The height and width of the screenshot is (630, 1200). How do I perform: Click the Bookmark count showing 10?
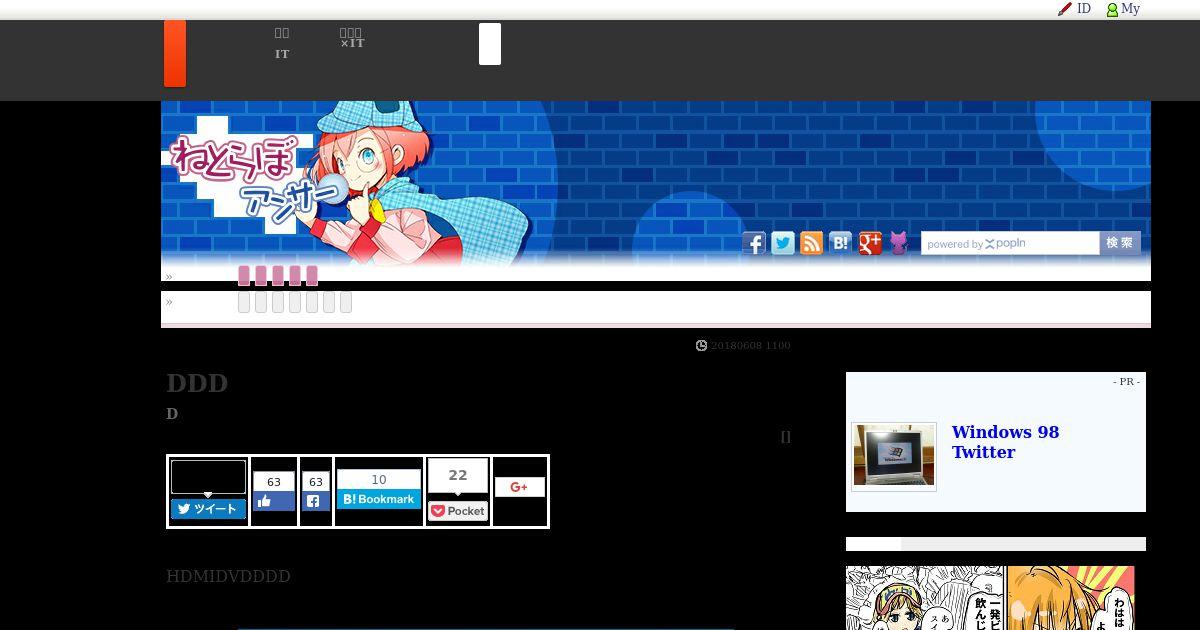pos(379,480)
